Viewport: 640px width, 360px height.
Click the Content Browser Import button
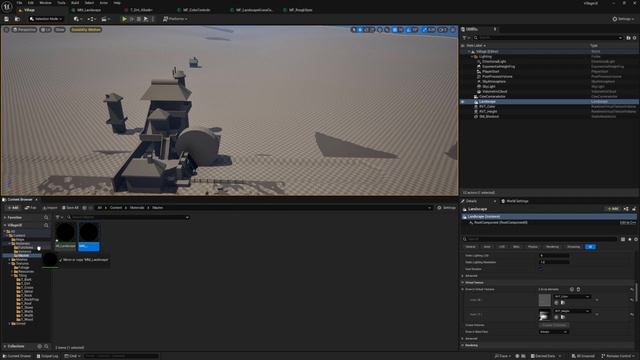[50, 208]
